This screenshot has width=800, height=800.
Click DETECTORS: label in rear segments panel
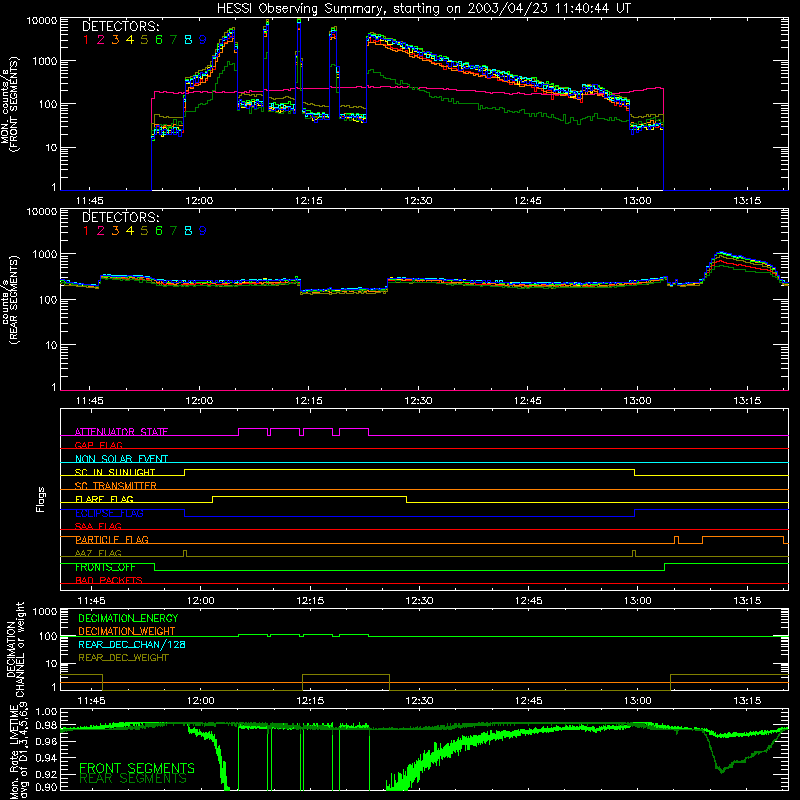[x=120, y=217]
